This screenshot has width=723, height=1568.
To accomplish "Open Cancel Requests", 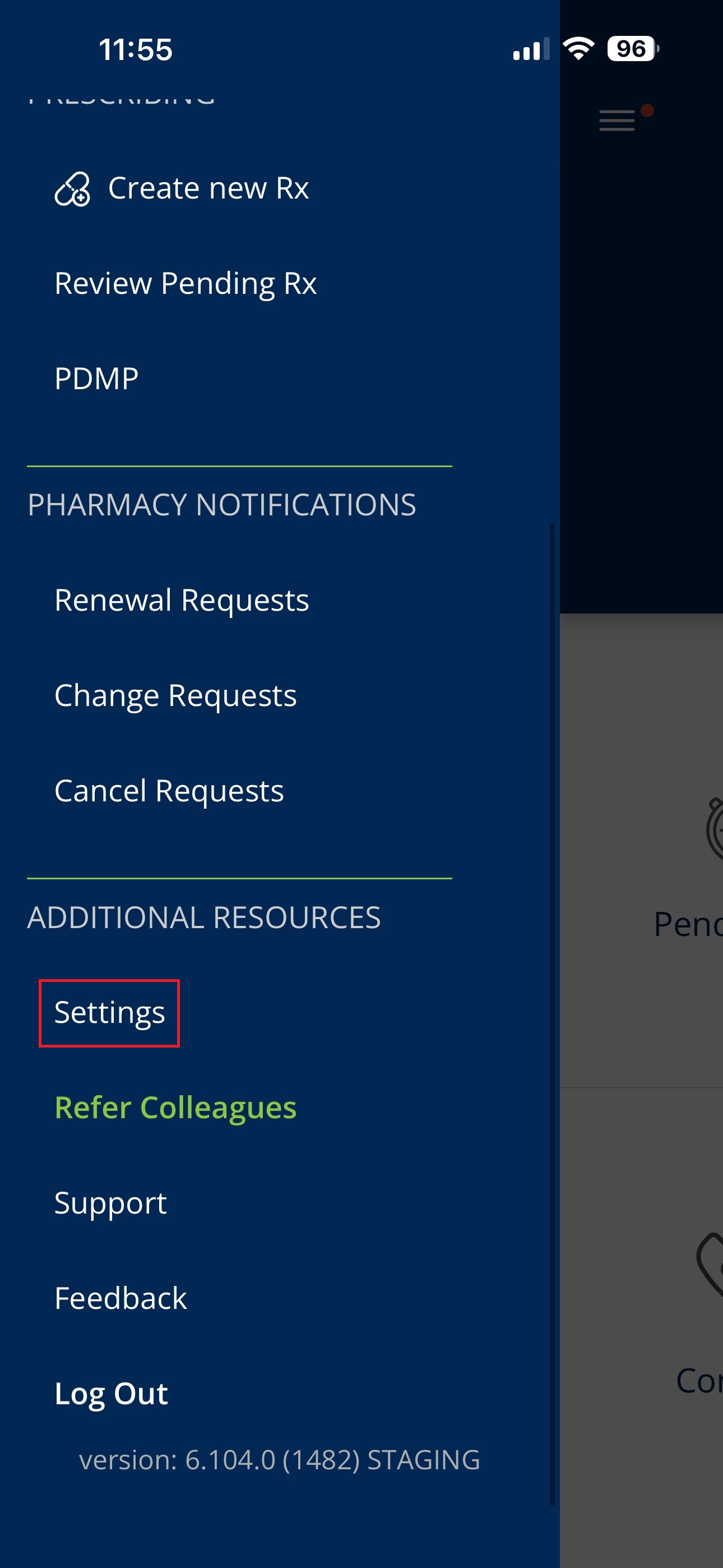I will (x=169, y=791).
